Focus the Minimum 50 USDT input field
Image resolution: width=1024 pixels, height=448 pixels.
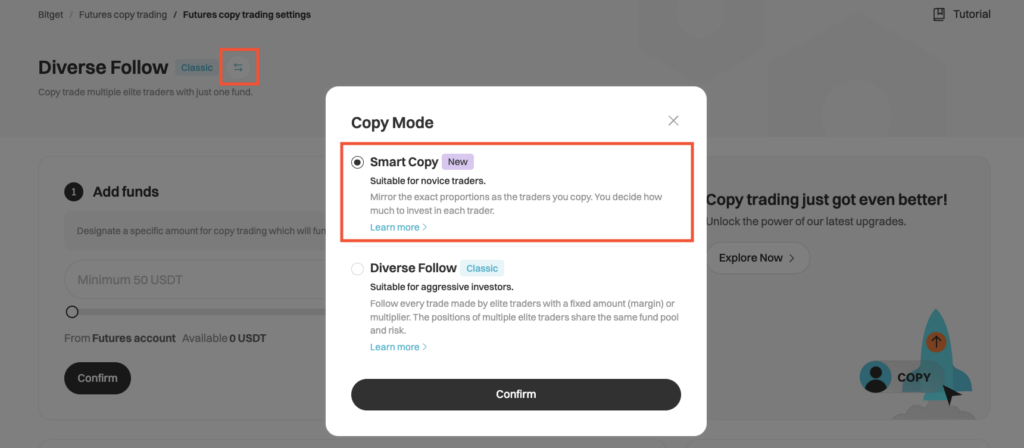(x=190, y=279)
